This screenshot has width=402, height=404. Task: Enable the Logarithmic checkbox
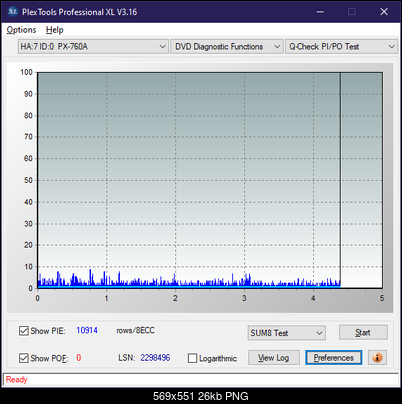click(x=192, y=358)
